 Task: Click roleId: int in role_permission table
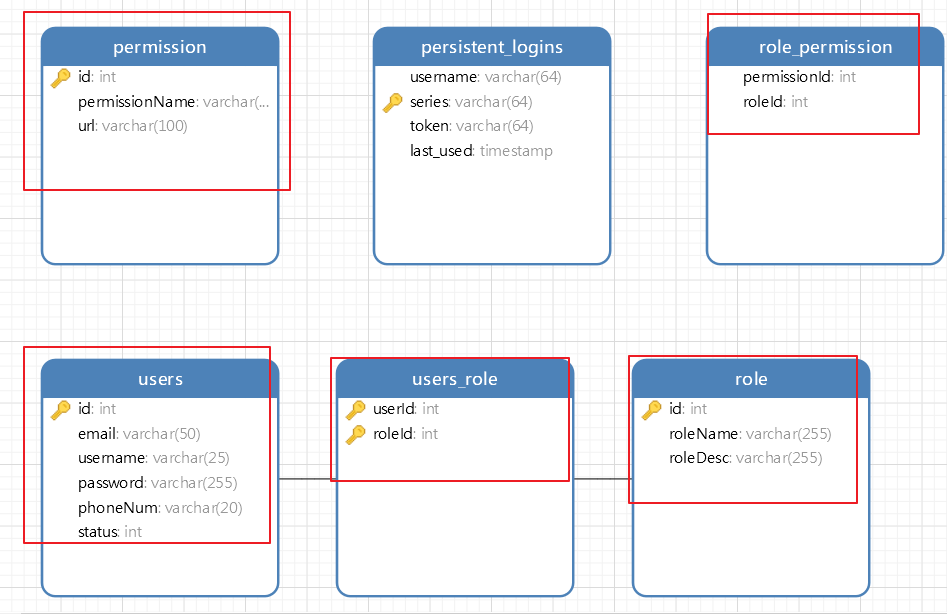pos(775,101)
